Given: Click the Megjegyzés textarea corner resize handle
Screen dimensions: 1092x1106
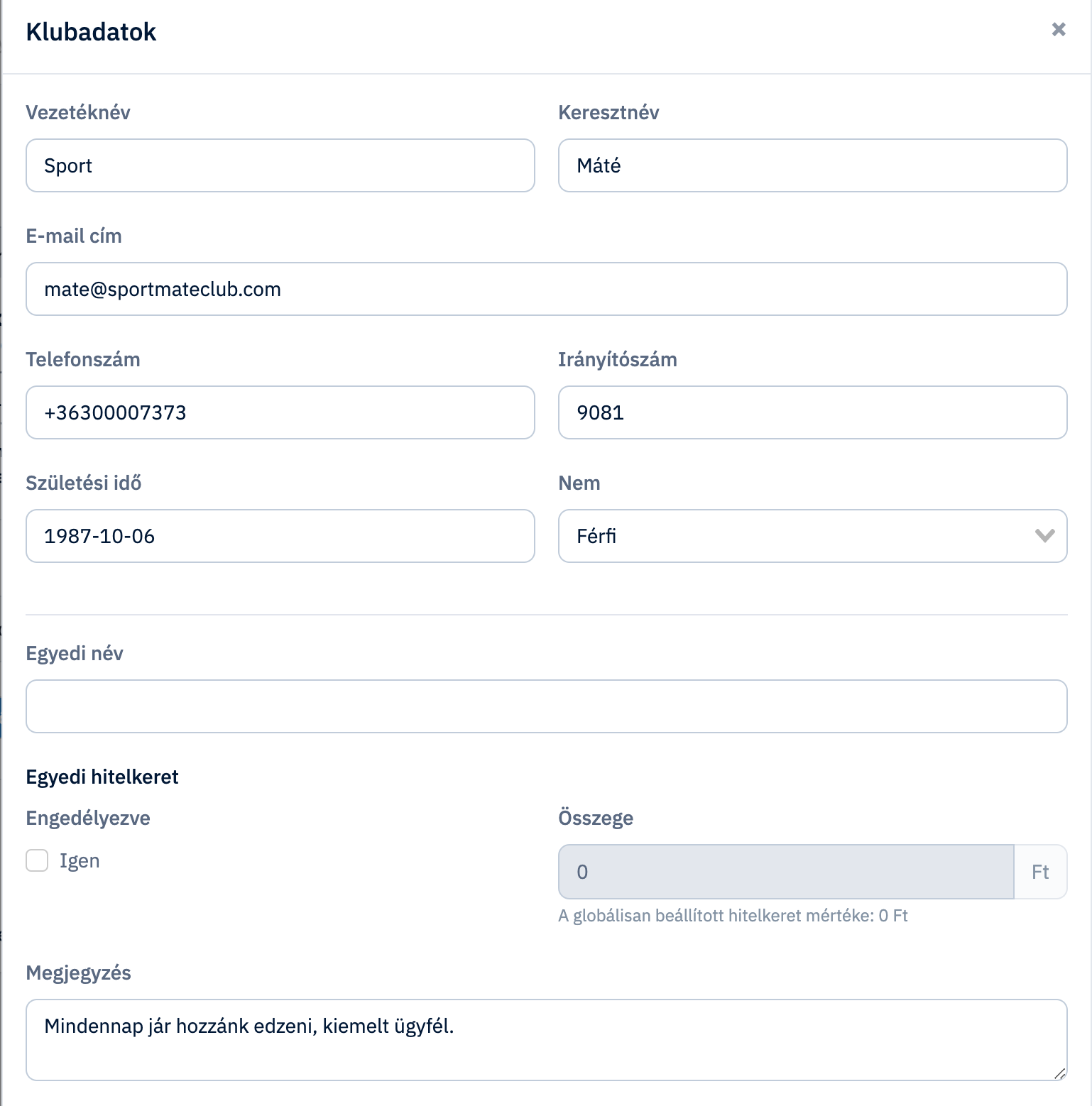Looking at the screenshot, I should [1059, 1073].
